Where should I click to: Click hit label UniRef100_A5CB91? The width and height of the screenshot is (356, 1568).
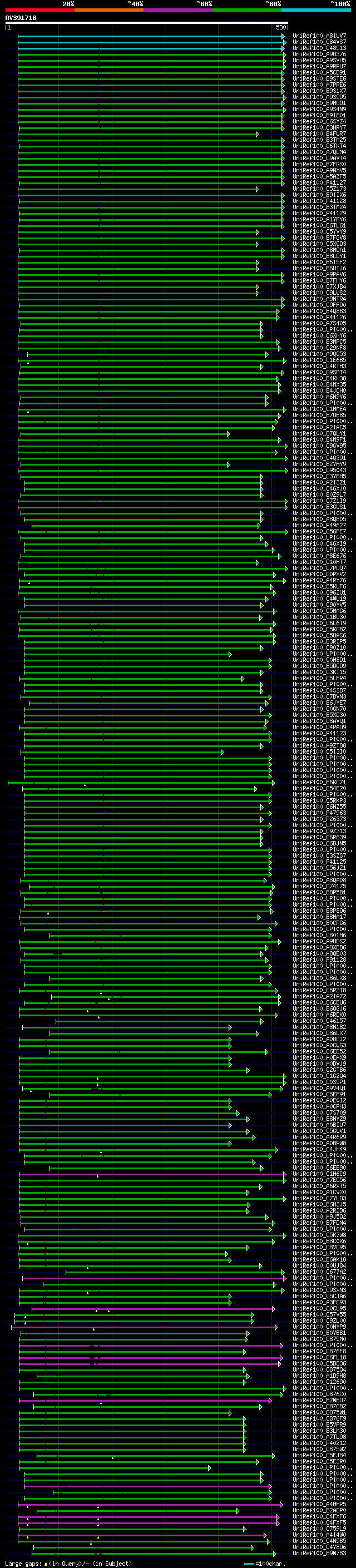[319, 72]
